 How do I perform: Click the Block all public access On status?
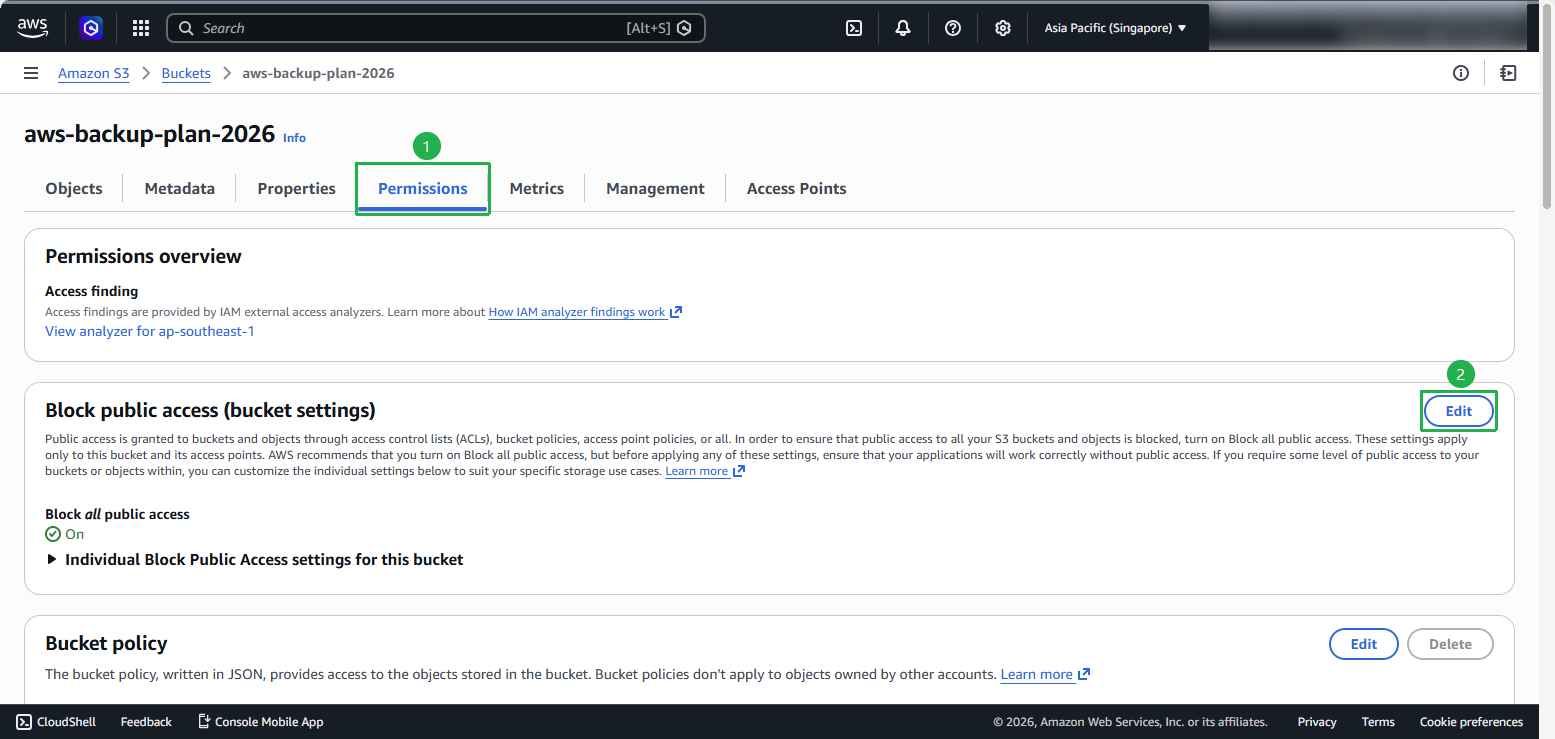[65, 534]
